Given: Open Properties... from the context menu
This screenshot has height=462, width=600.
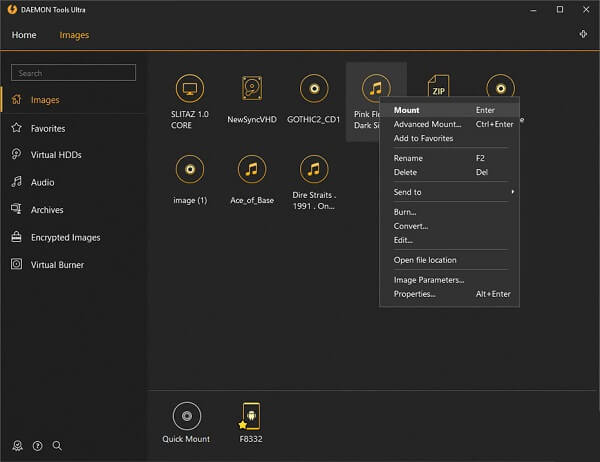Looking at the screenshot, I should [x=449, y=294].
